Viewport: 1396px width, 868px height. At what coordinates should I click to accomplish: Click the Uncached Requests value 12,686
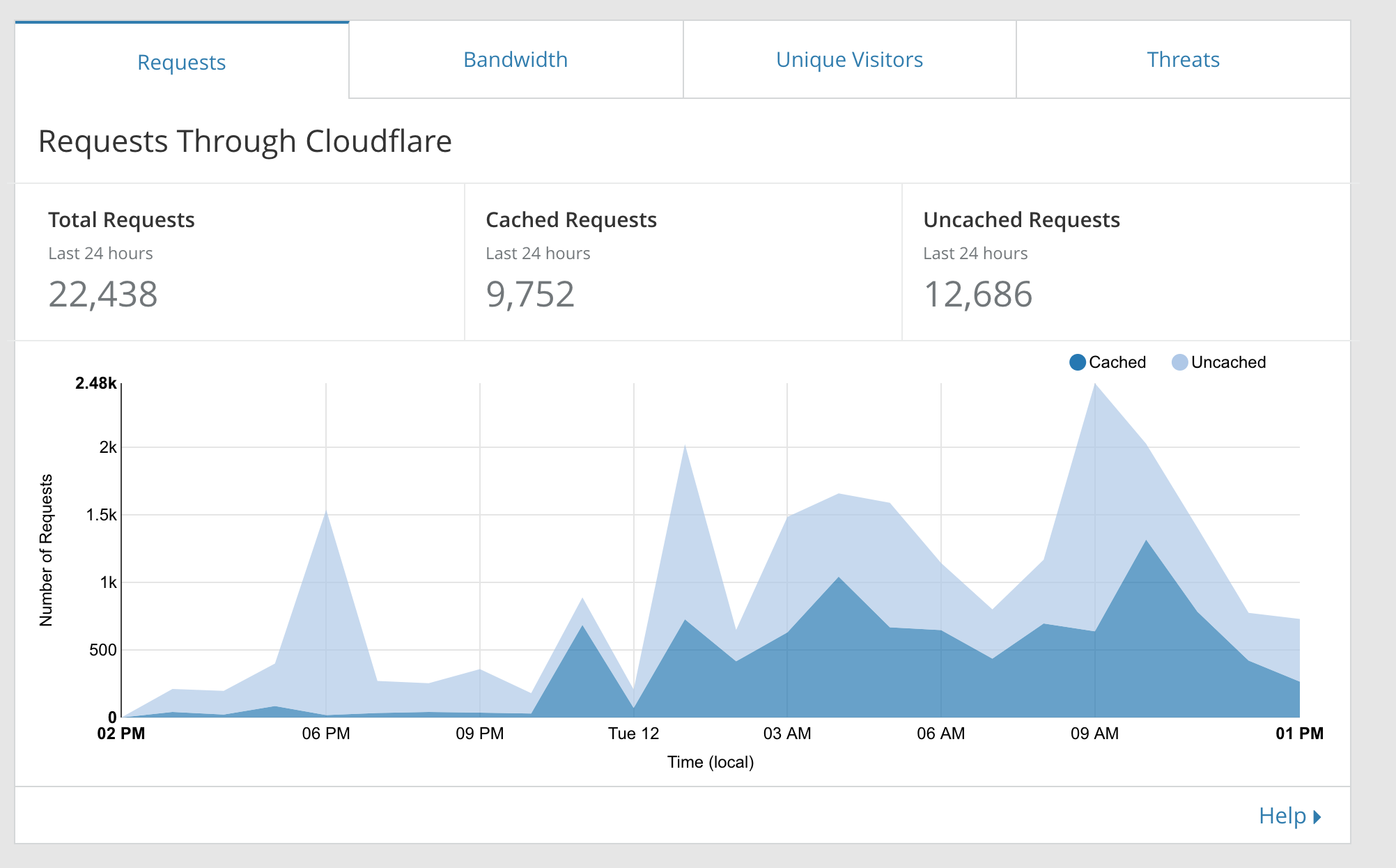tap(977, 294)
